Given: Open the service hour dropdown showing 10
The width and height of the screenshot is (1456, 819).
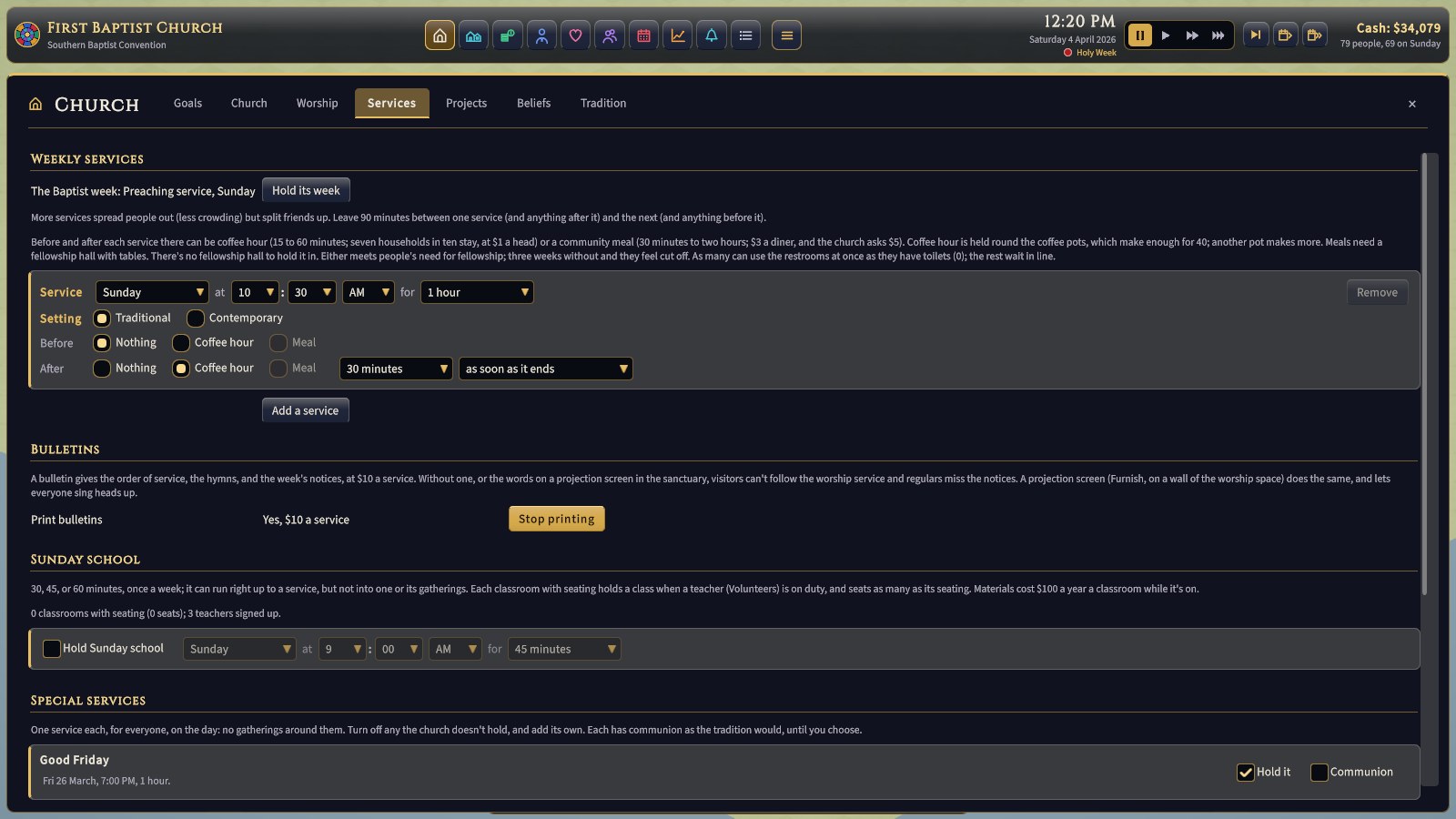Looking at the screenshot, I should (x=255, y=292).
